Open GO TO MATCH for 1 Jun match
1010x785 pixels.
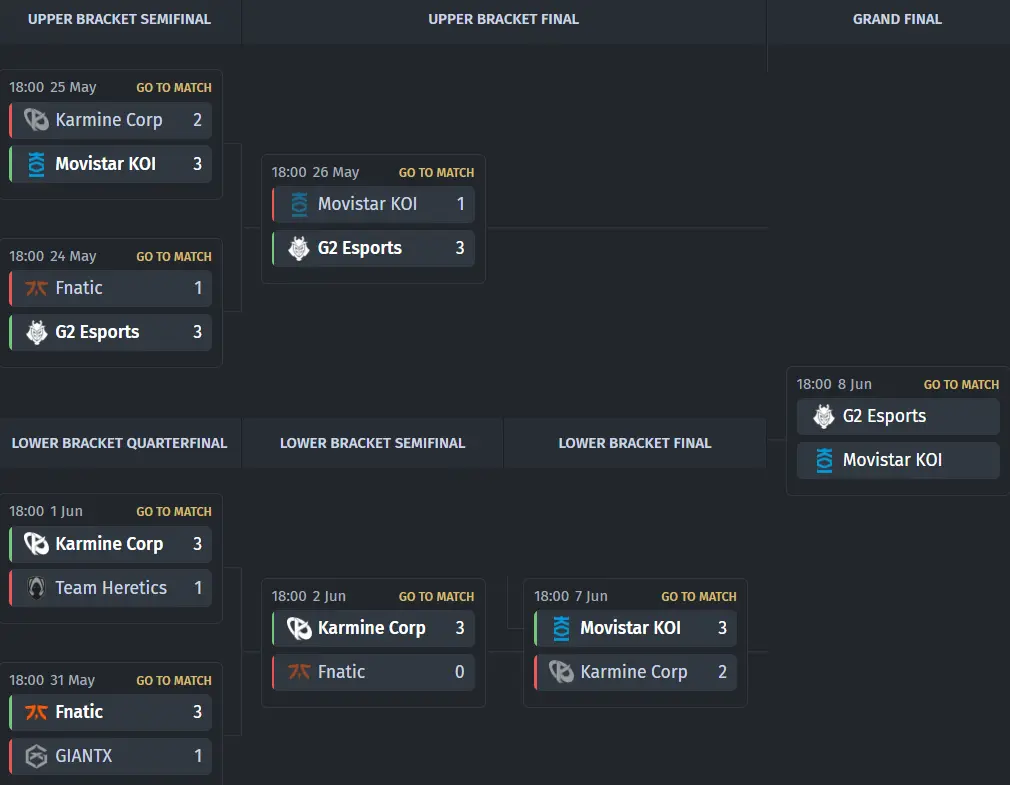[174, 511]
